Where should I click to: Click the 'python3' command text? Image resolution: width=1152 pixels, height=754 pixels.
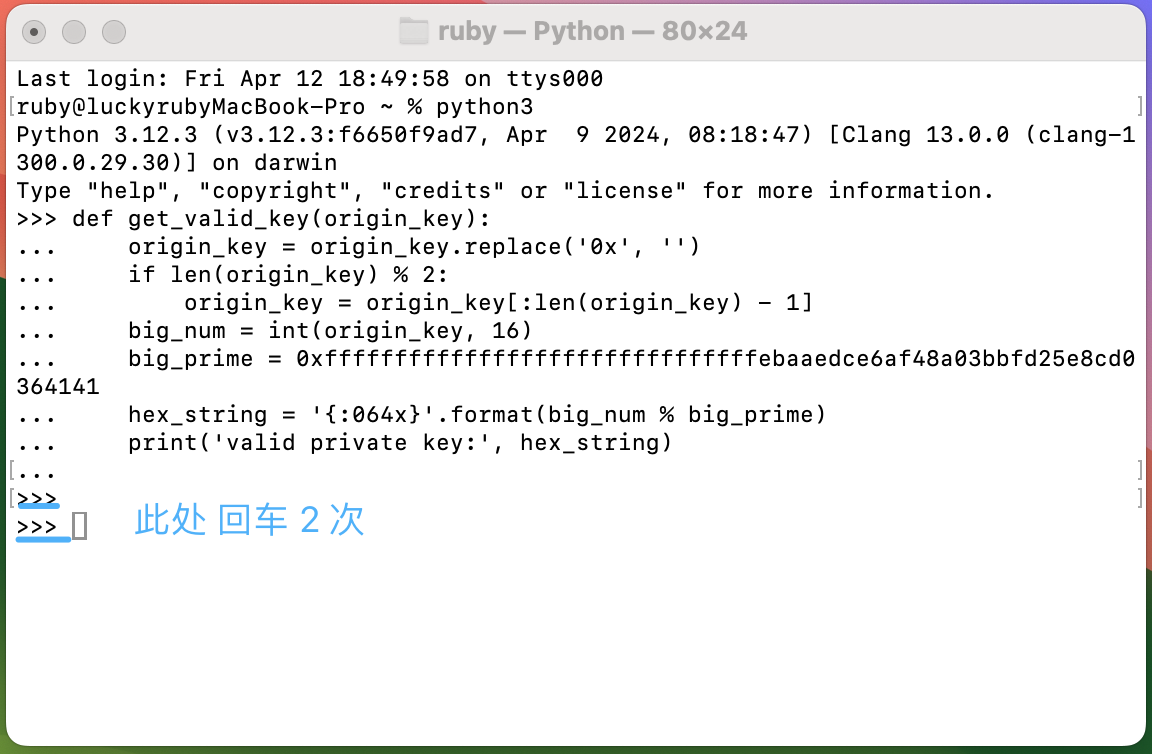click(x=484, y=106)
